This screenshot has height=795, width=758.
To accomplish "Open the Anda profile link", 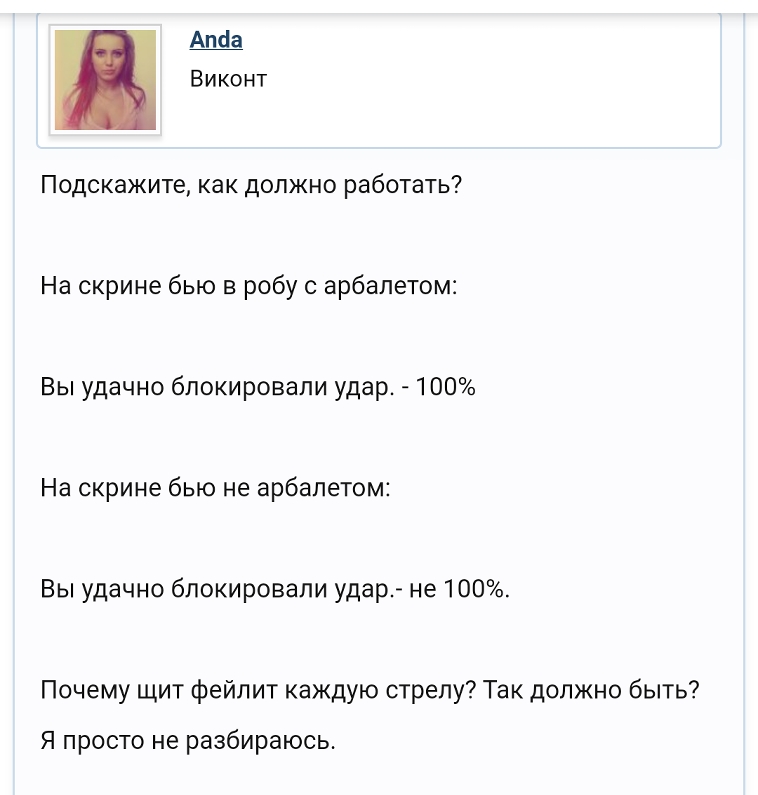I will coord(216,40).
